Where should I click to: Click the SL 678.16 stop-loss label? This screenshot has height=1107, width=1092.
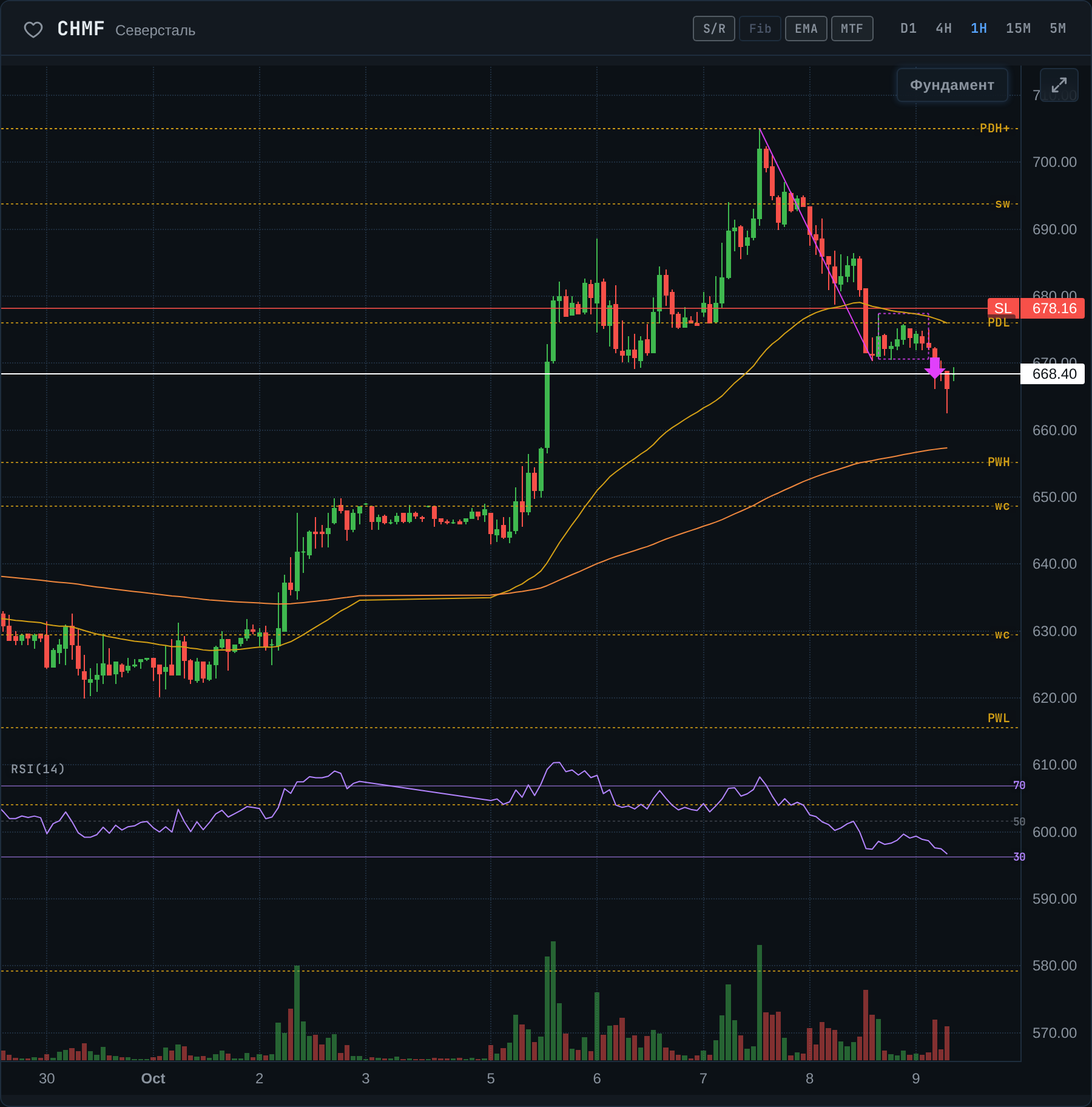[x=1036, y=308]
